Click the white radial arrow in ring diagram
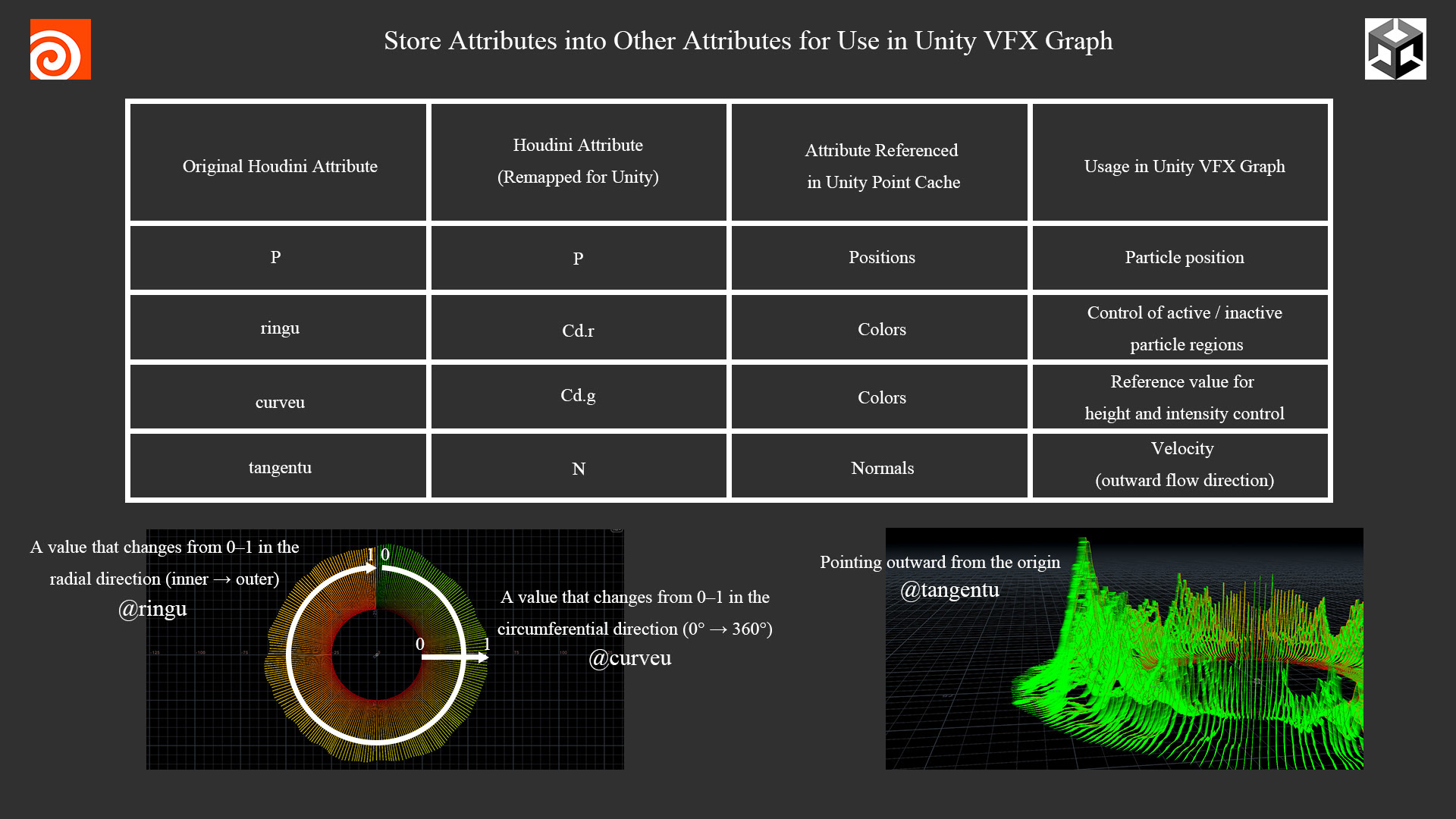The width and height of the screenshot is (1456, 819). [453, 657]
